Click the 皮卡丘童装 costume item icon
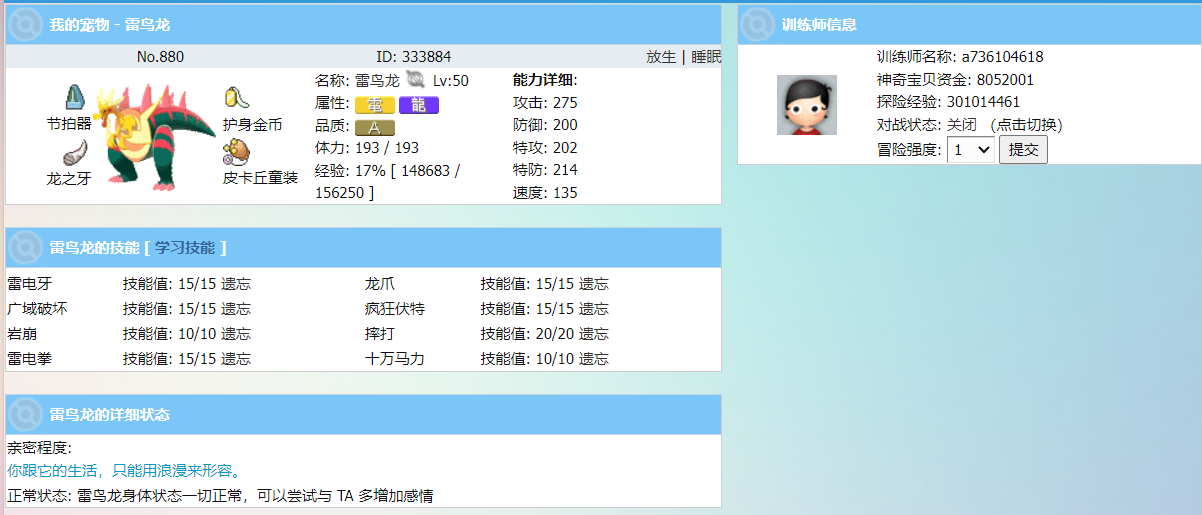Image resolution: width=1202 pixels, height=515 pixels. pyautogui.click(x=237, y=152)
